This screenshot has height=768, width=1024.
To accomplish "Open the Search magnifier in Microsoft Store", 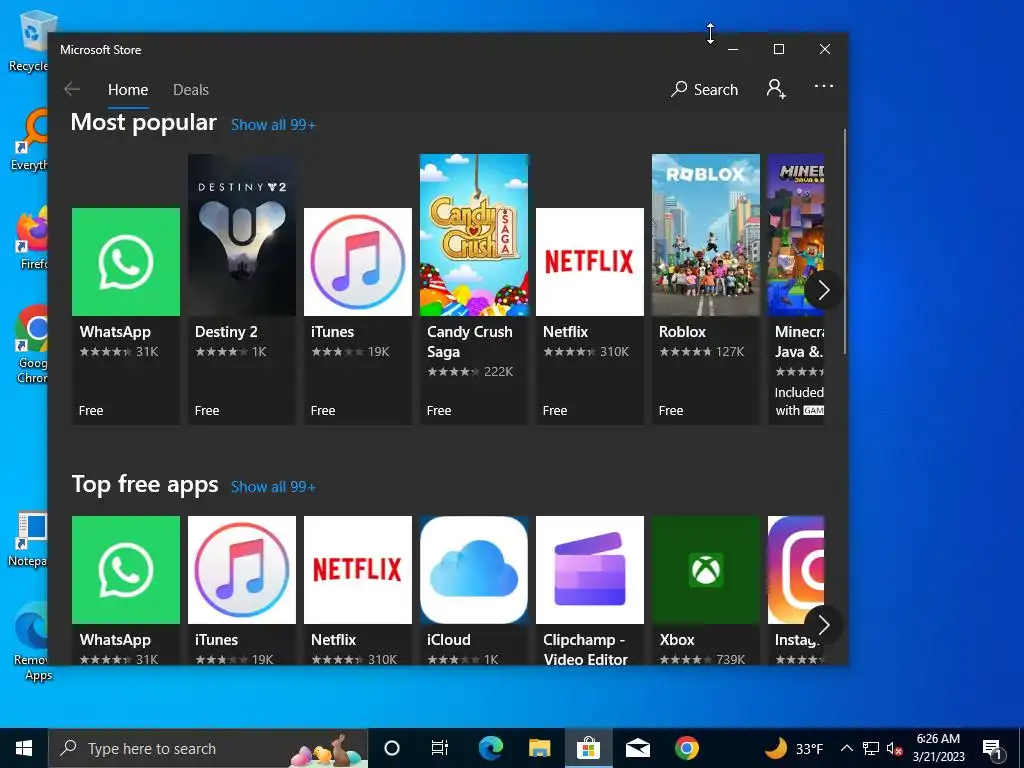I will (x=704, y=89).
